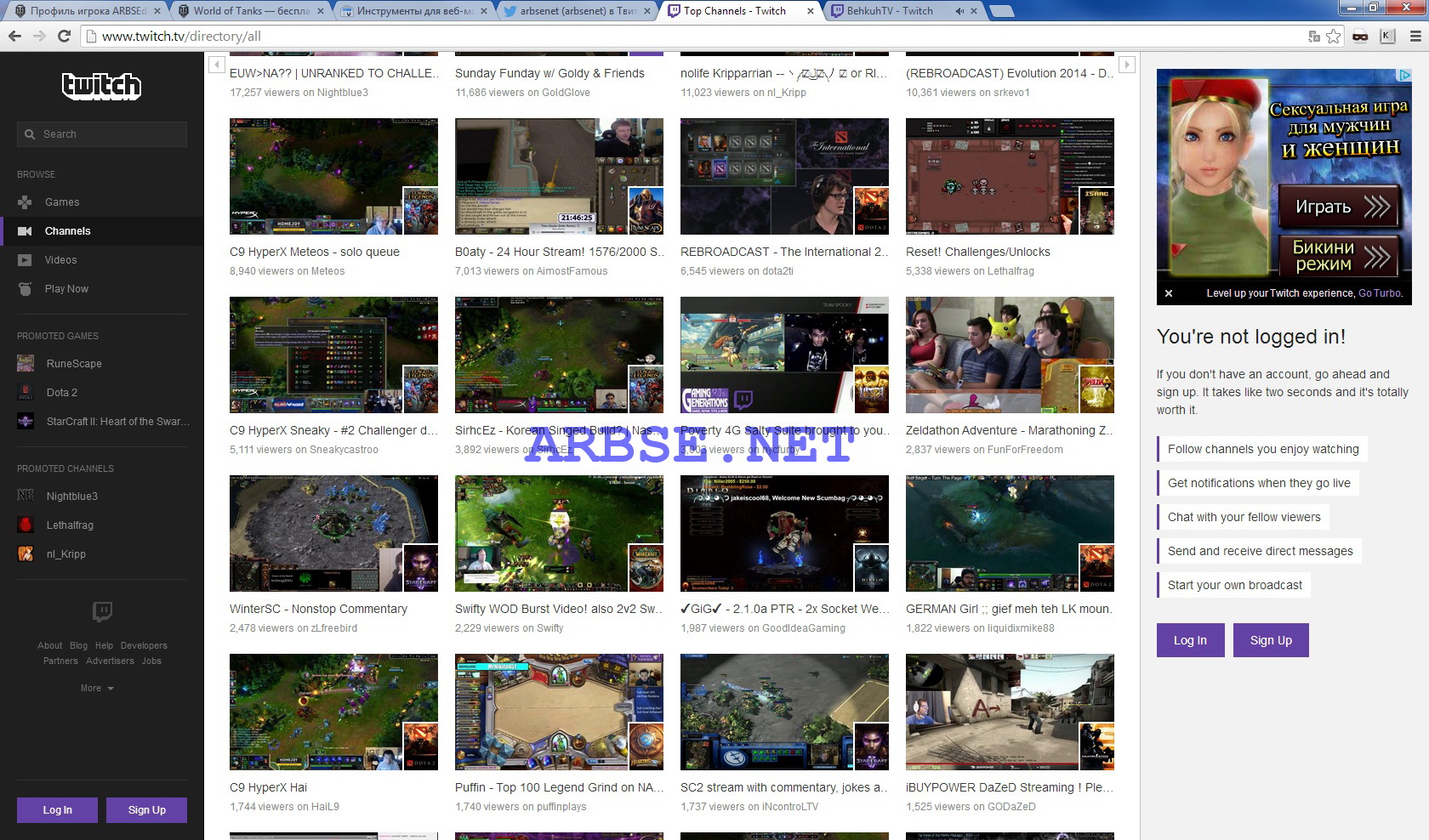1429x840 pixels.
Task: Open the C9 HyperX Meteos stream thumbnail
Action: (x=333, y=177)
